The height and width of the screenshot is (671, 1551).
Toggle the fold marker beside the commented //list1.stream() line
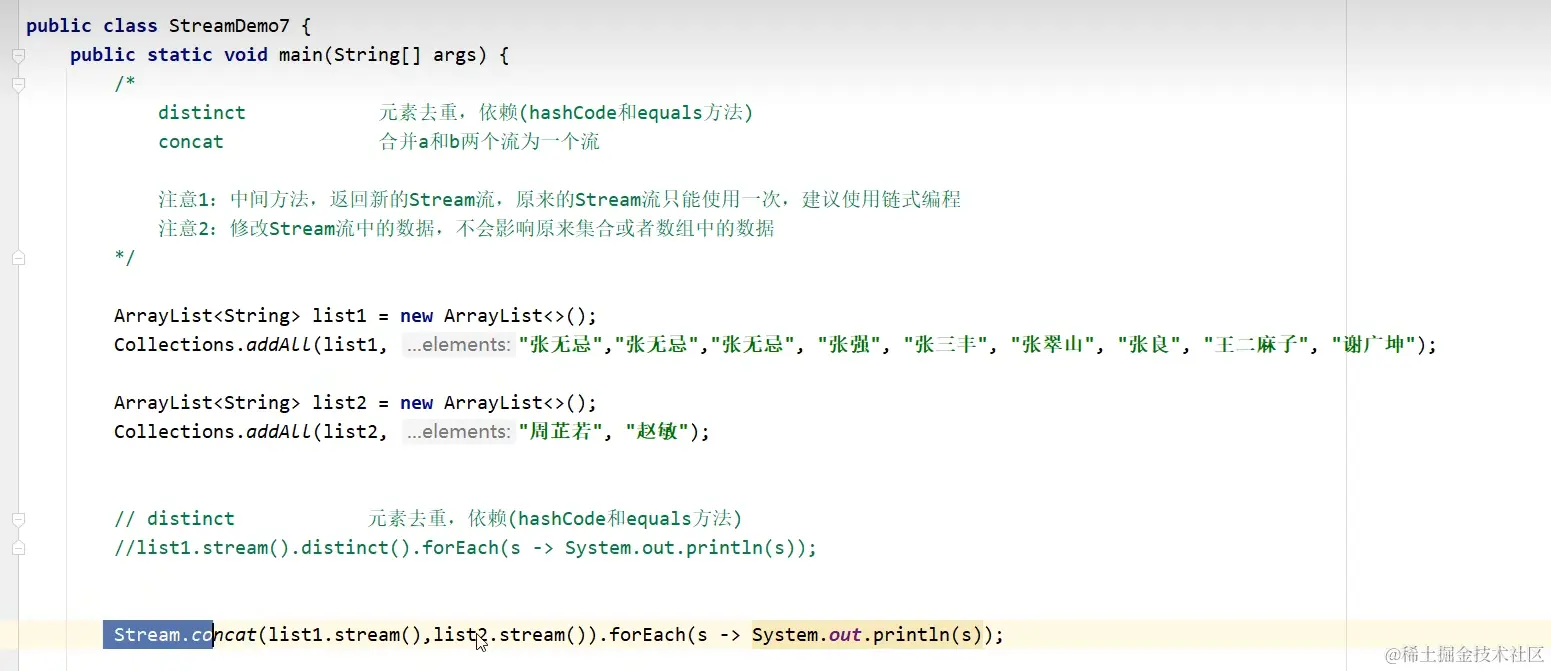pyautogui.click(x=18, y=548)
